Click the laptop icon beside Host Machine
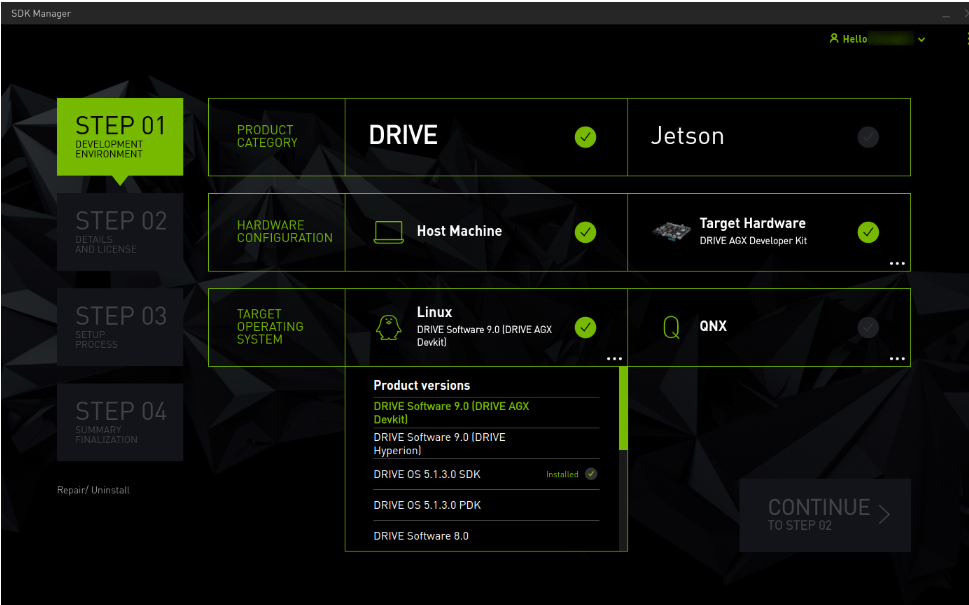Image resolution: width=969 pixels, height=605 pixels. pyautogui.click(x=390, y=231)
